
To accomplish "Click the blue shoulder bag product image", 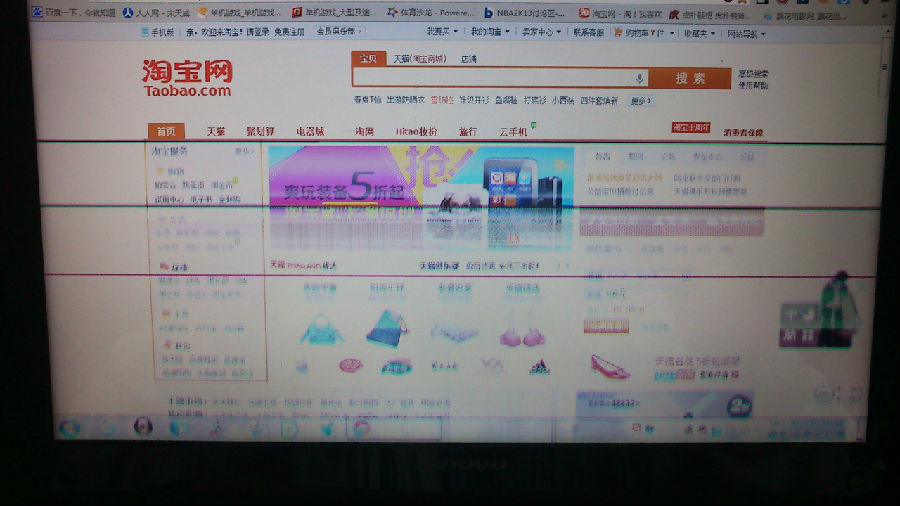I will pyautogui.click(x=387, y=328).
